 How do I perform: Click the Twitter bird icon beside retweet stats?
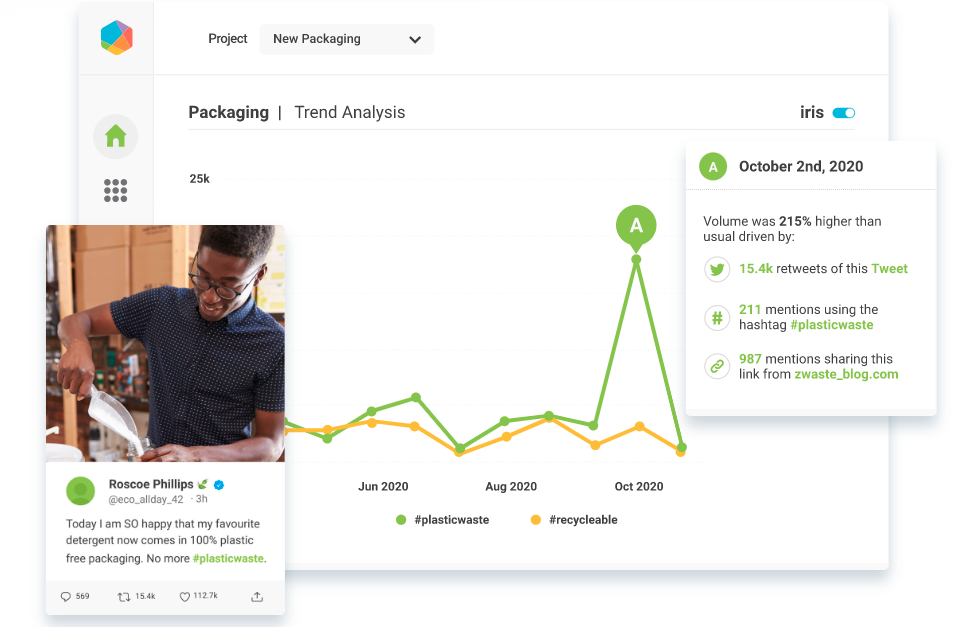716,268
